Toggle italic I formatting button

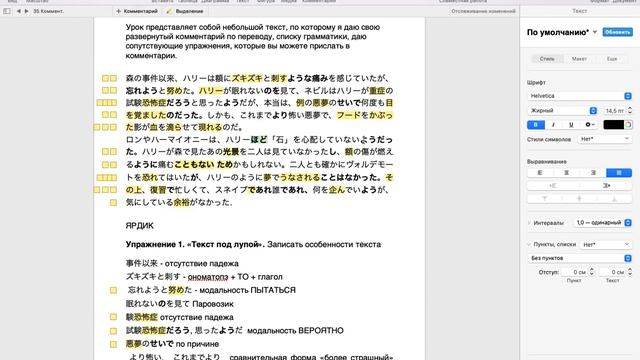[553, 124]
